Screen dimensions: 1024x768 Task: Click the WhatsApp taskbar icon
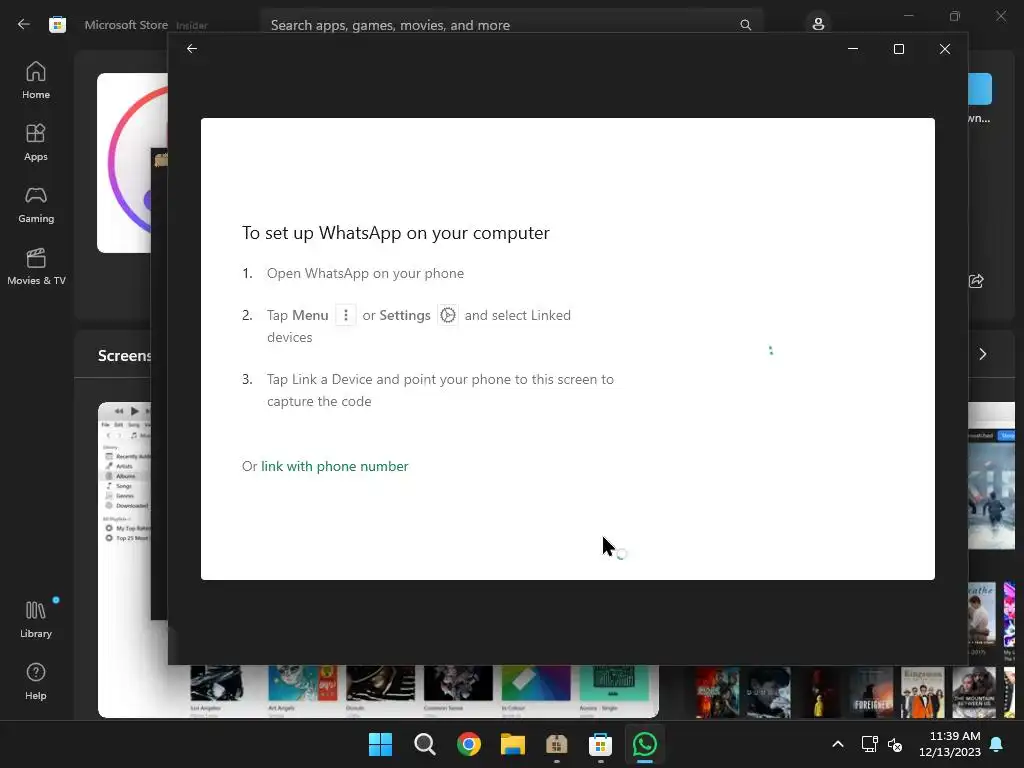[x=645, y=744]
